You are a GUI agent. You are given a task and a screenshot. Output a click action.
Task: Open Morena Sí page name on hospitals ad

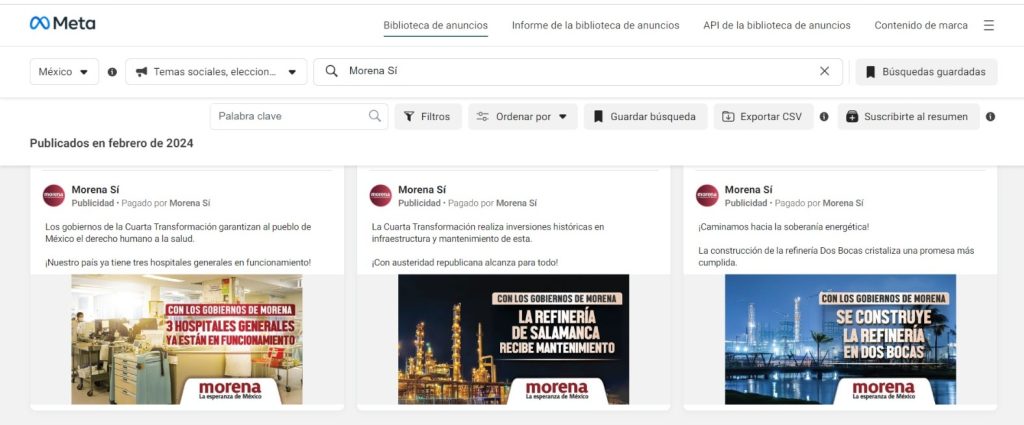coord(95,190)
